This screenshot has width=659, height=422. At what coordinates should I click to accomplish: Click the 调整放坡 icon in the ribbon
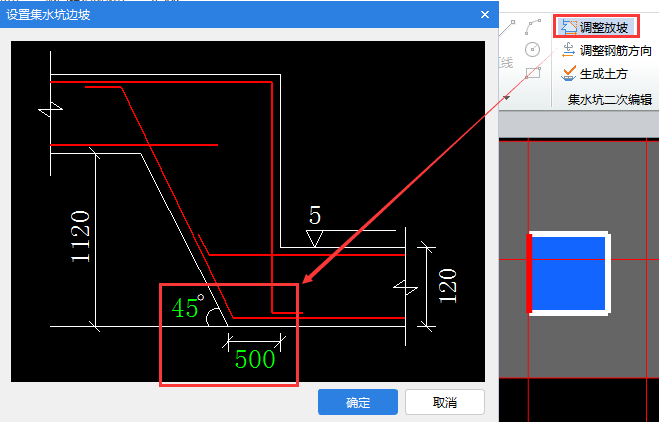(x=569, y=27)
